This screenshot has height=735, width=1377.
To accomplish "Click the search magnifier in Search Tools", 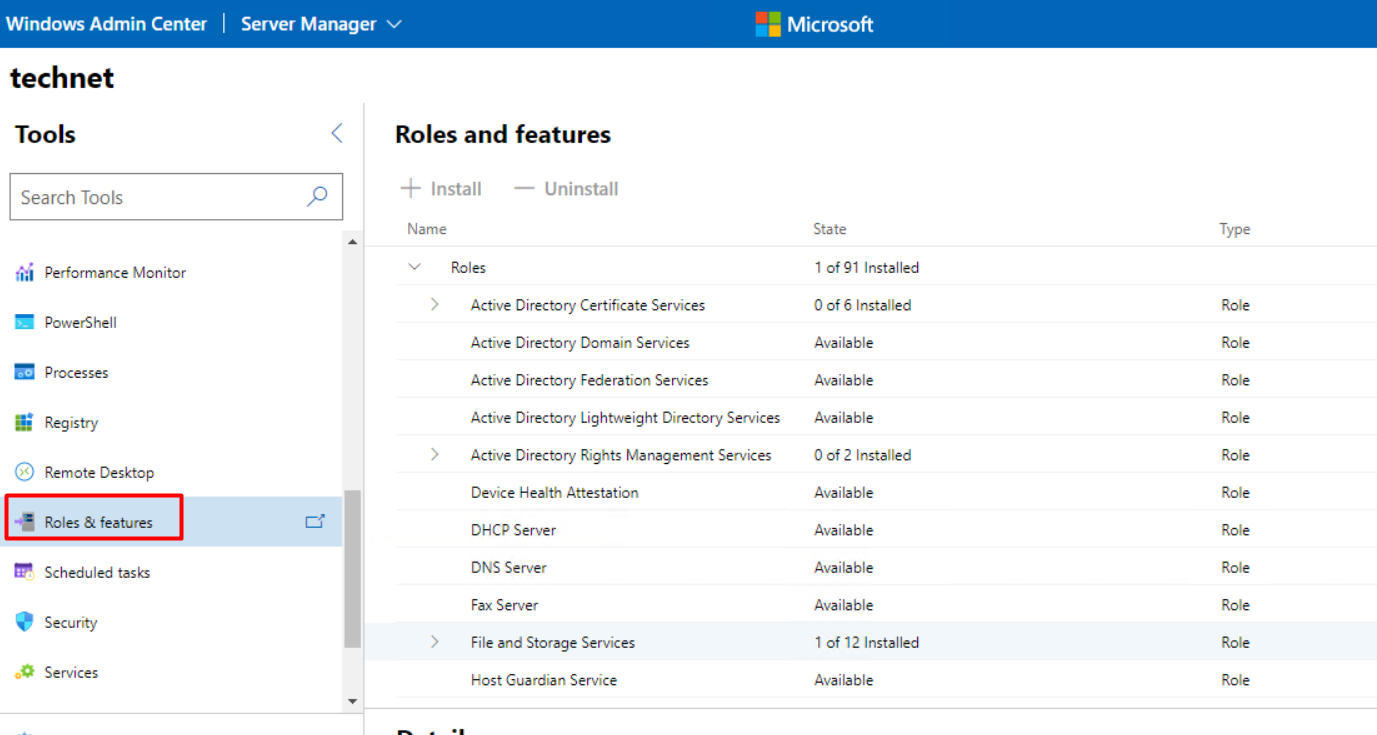I will [x=316, y=197].
